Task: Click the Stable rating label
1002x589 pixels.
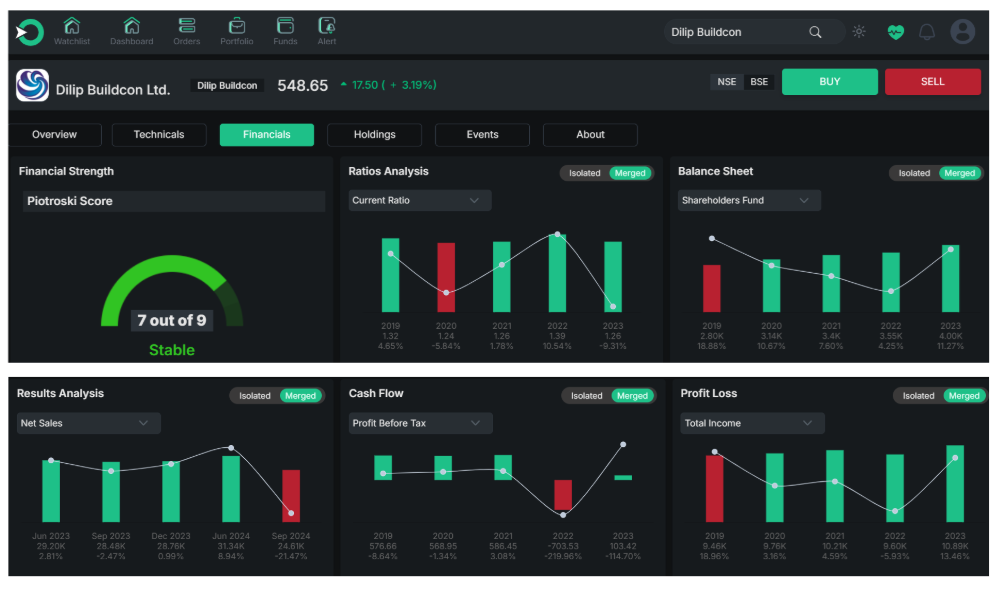Action: click(172, 350)
